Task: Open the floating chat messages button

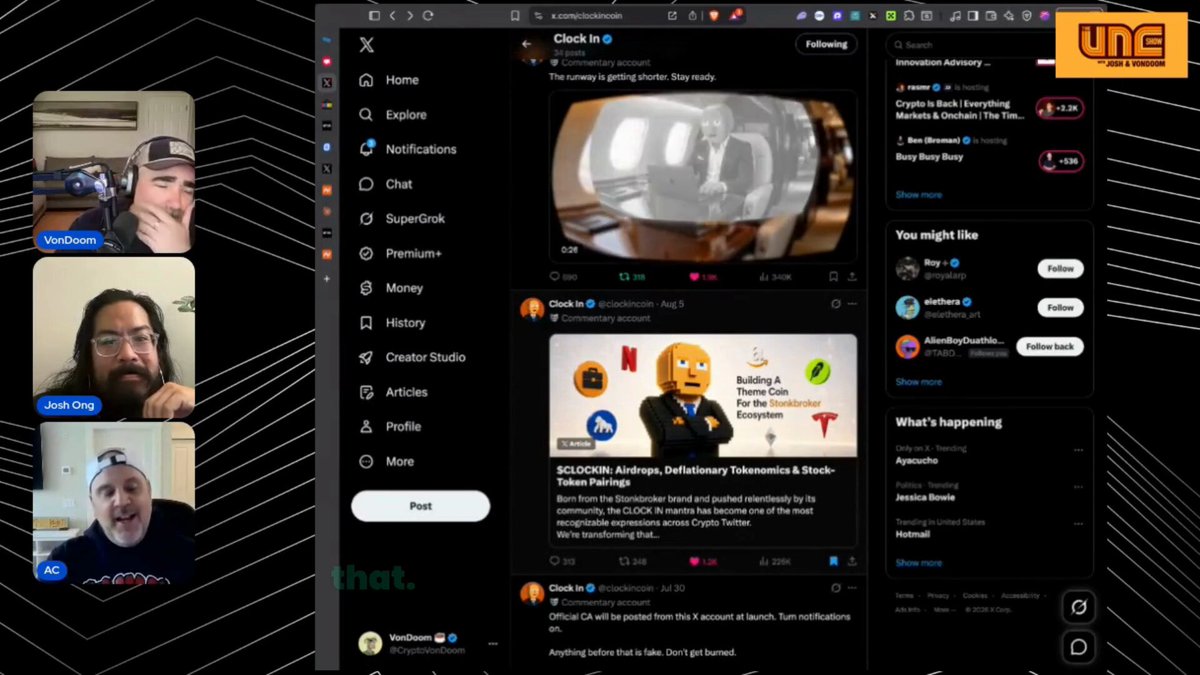Action: pyautogui.click(x=1078, y=647)
